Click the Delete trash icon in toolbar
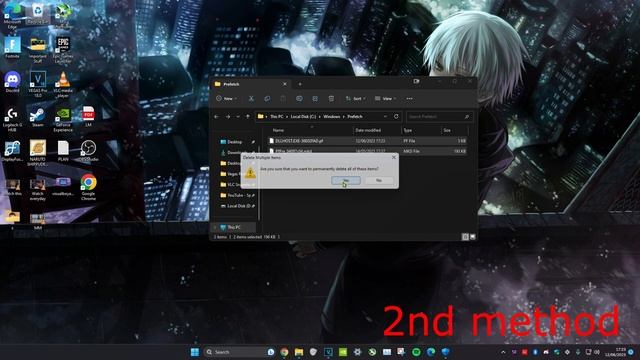The height and width of the screenshot is (360, 640). pyautogui.click(x=331, y=99)
